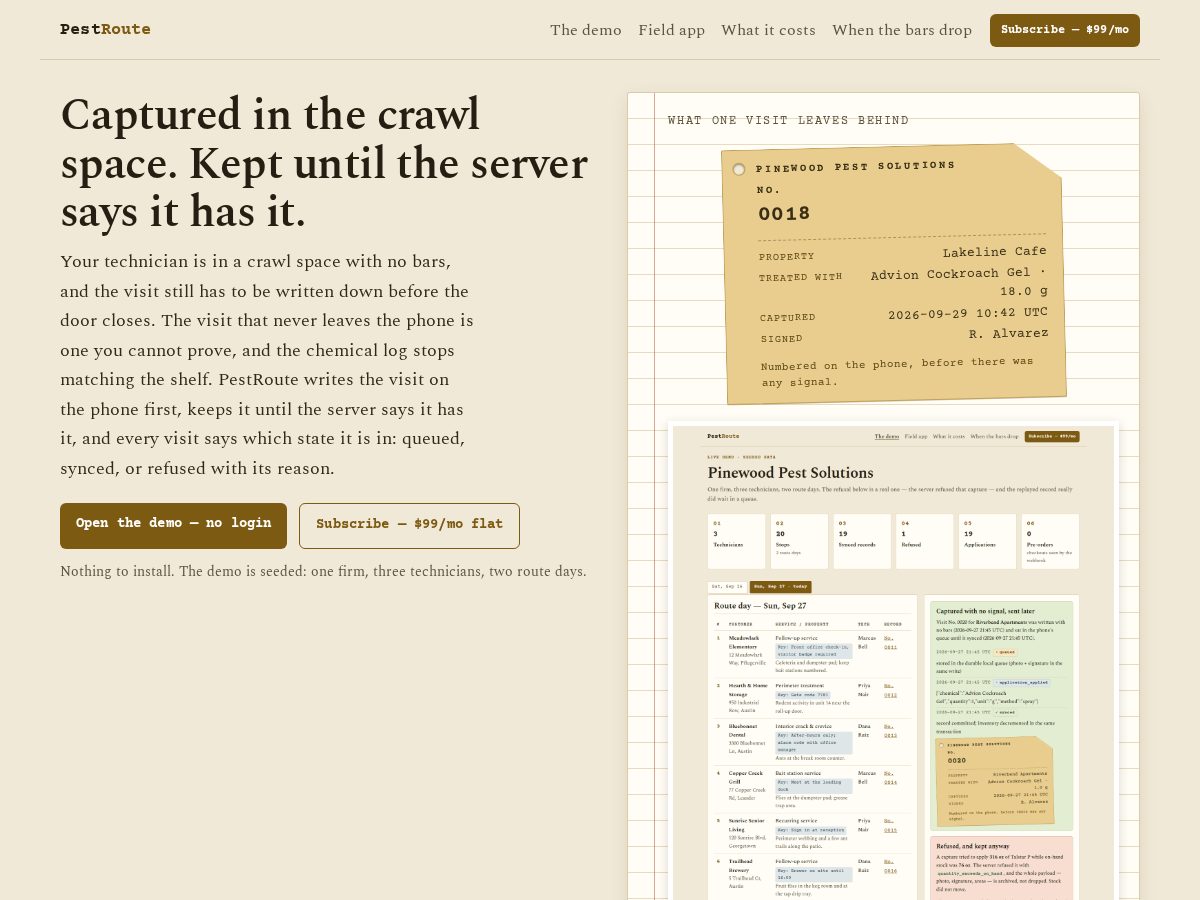Click the paragraph starting "Your technician is in"
Screen dimensions: 1200x900
pos(267,365)
